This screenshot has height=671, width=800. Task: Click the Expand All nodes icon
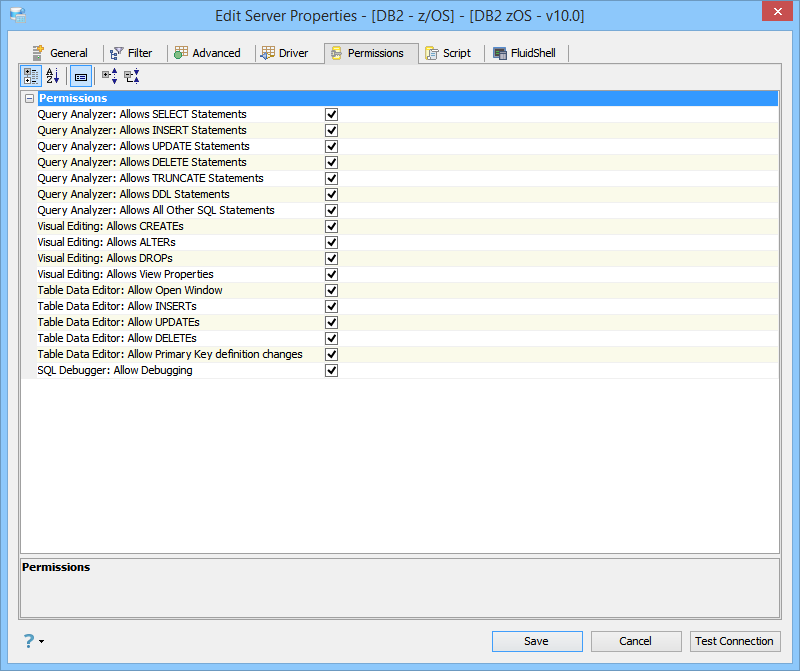(110, 77)
